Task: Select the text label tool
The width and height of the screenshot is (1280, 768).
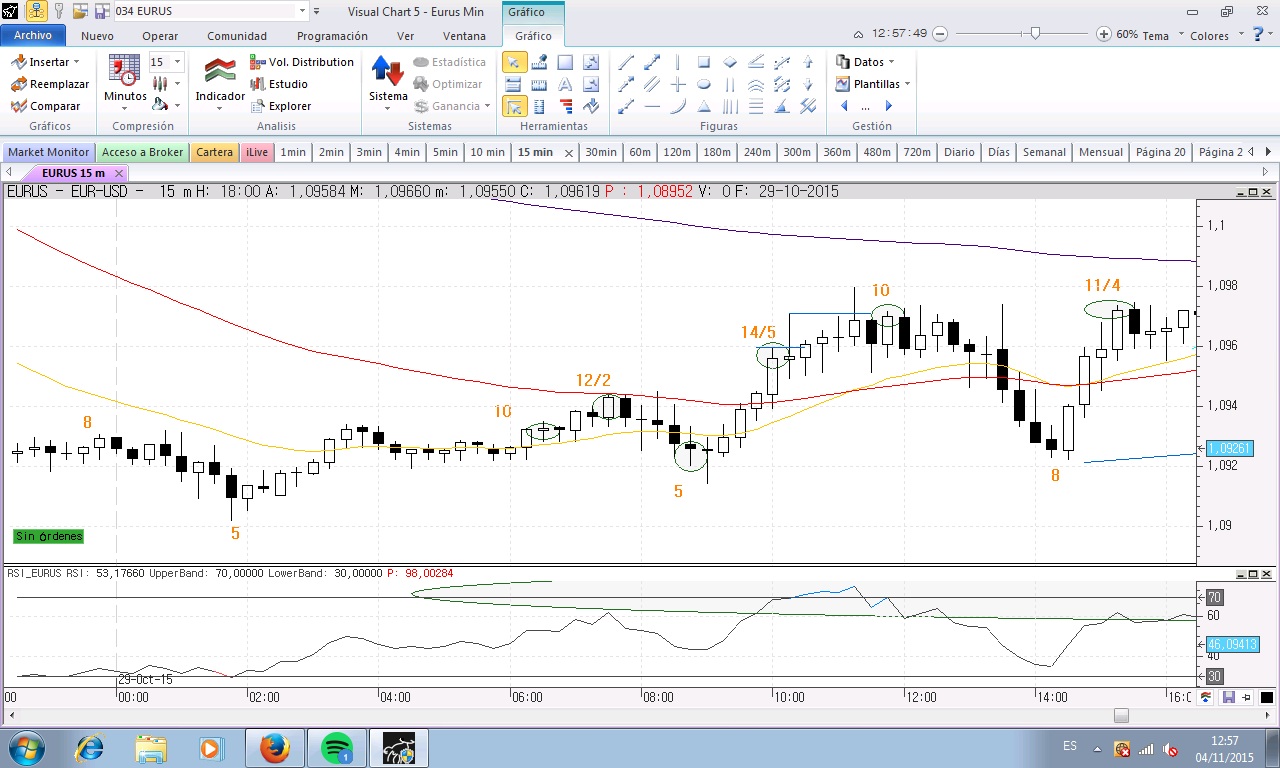Action: pyautogui.click(x=565, y=84)
